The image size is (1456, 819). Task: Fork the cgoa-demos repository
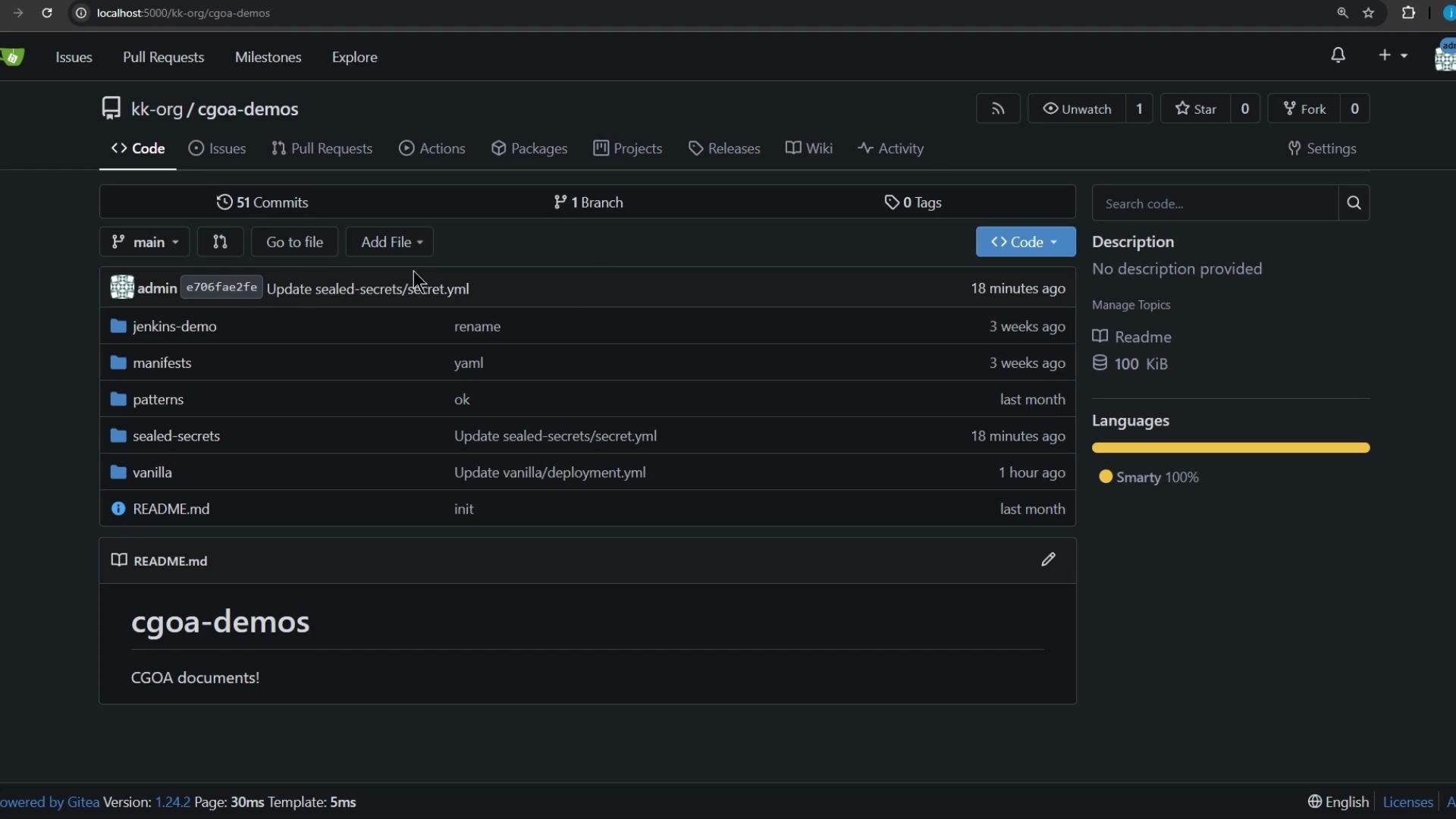click(1304, 108)
